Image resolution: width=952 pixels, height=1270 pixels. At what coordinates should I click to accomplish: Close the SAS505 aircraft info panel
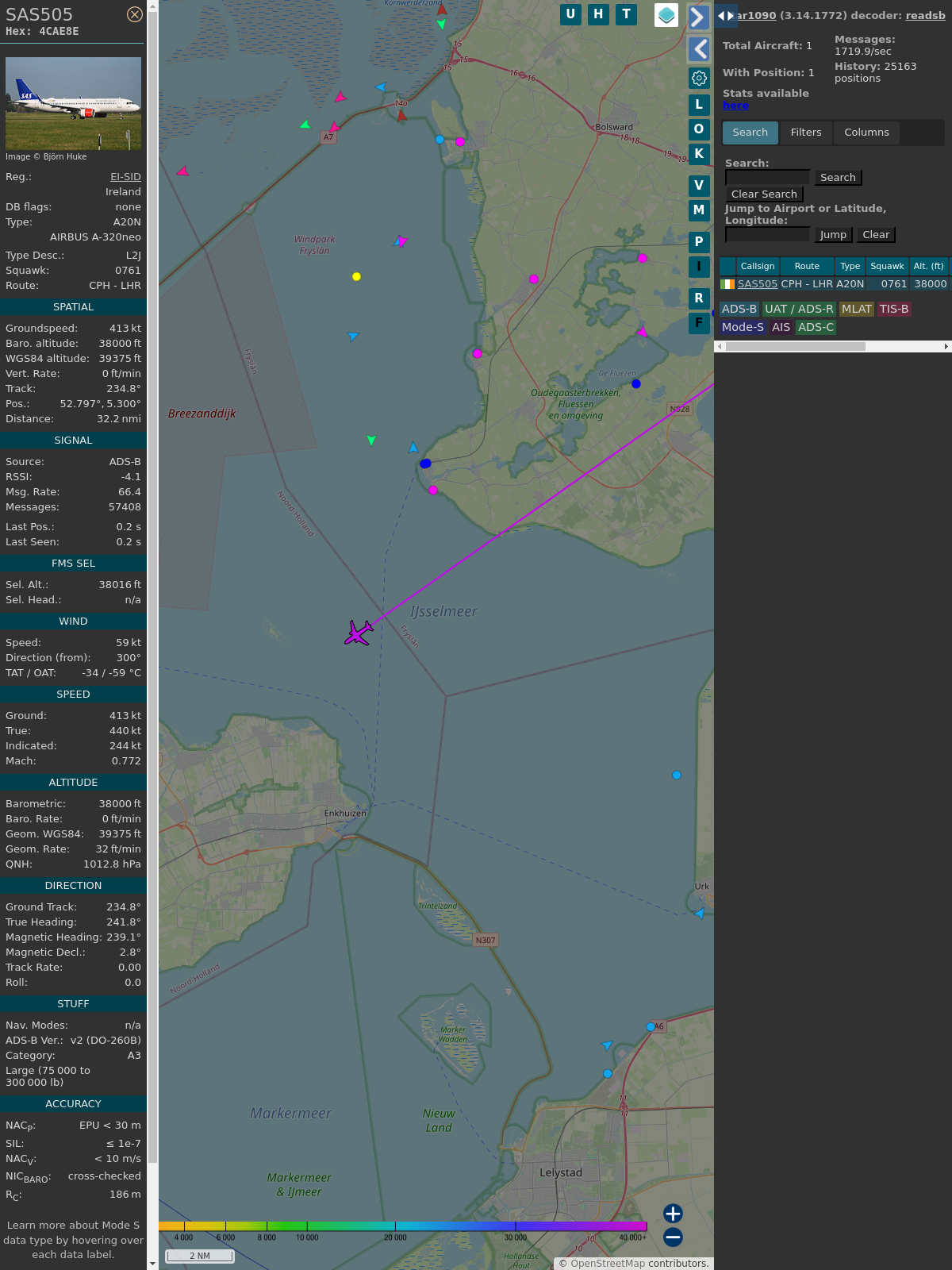[x=135, y=14]
